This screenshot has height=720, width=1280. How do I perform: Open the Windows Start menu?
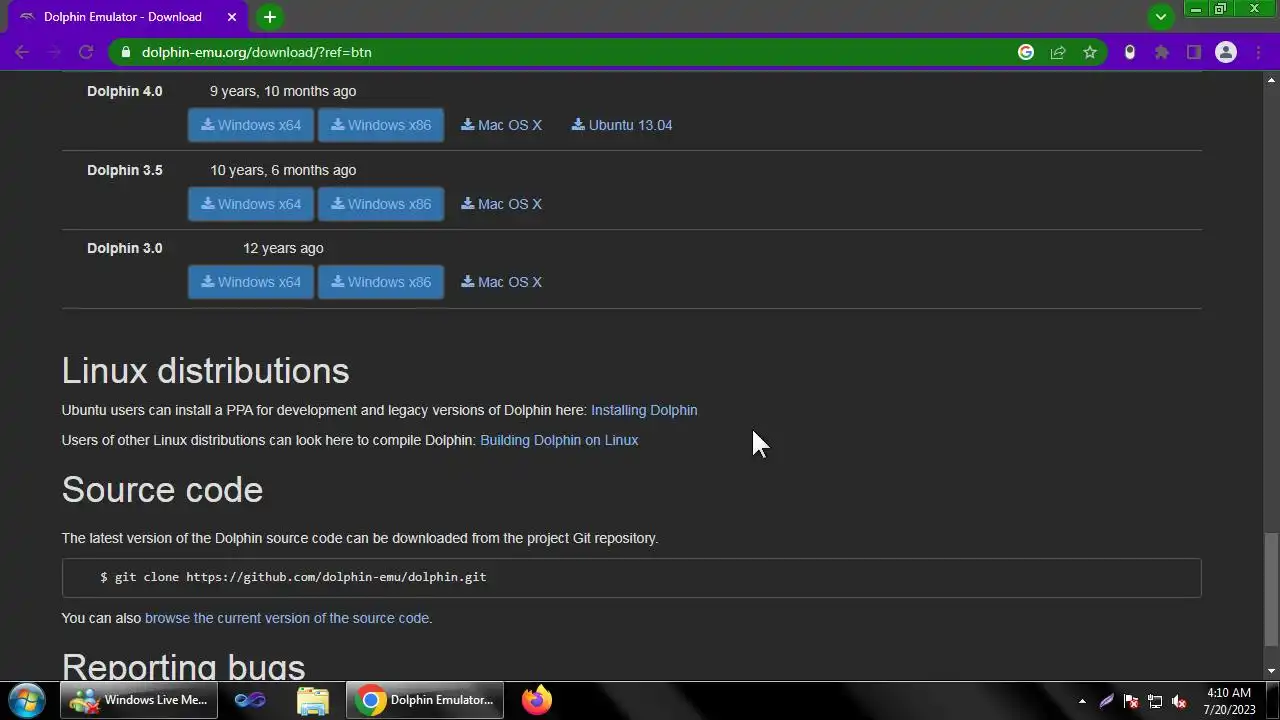26,700
